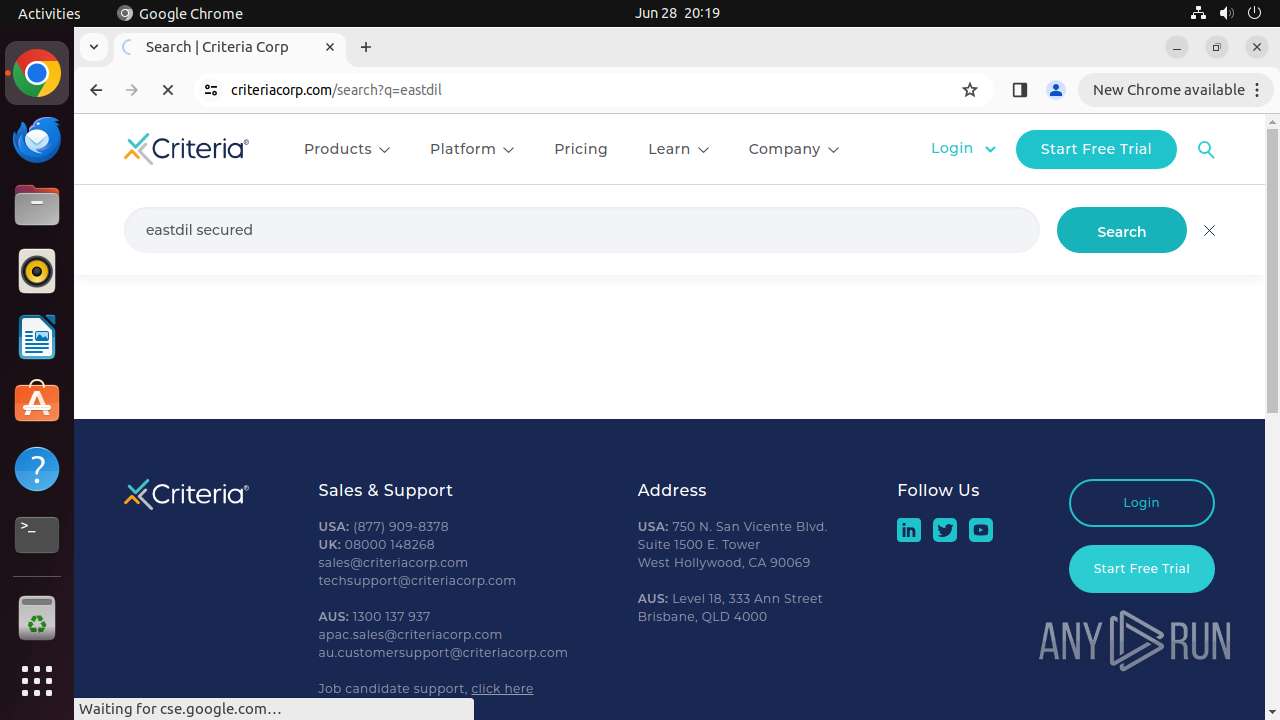Stop loading the page
The width and height of the screenshot is (1280, 720).
168,90
